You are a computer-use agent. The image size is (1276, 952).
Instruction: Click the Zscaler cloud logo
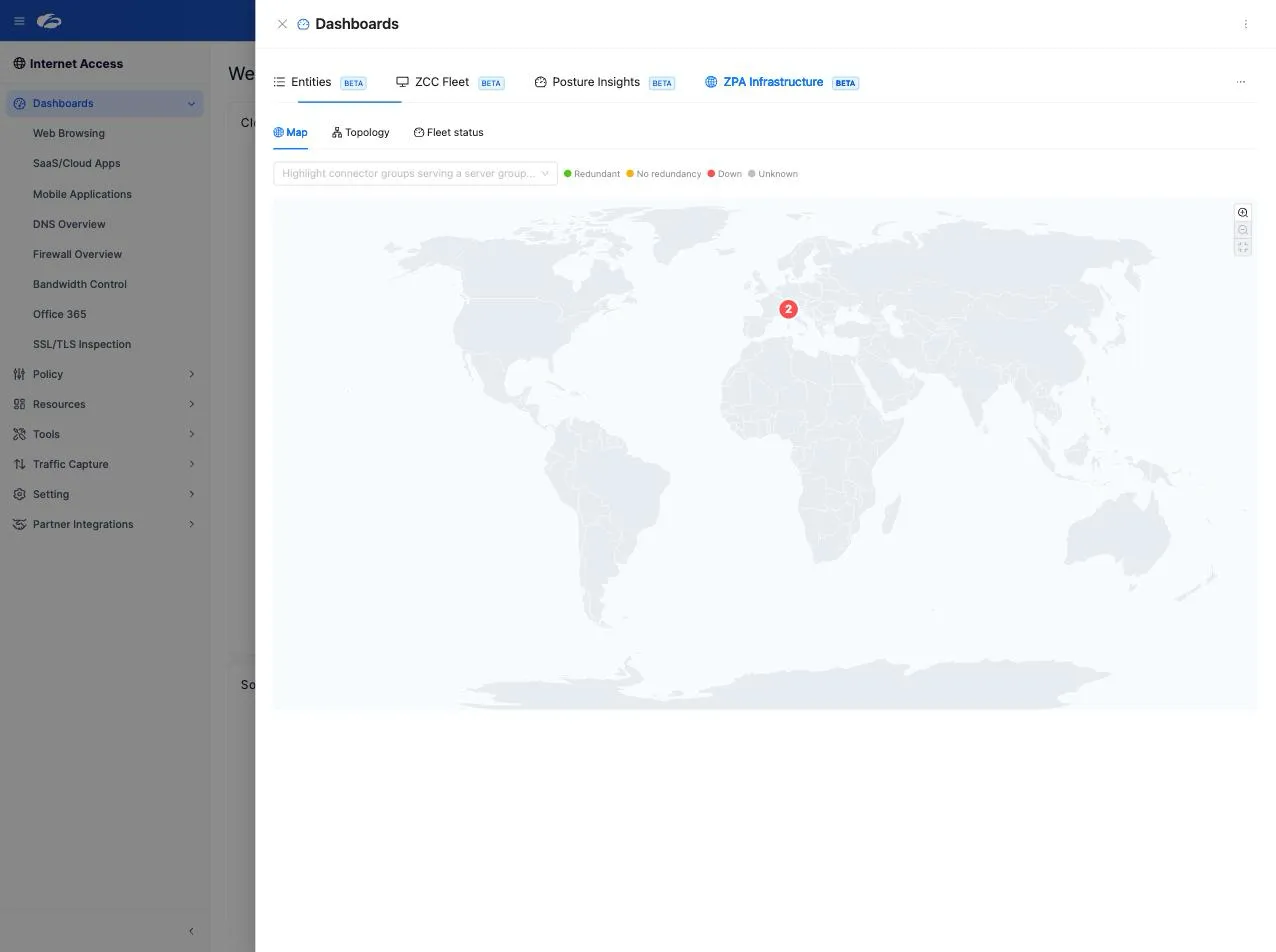point(49,21)
